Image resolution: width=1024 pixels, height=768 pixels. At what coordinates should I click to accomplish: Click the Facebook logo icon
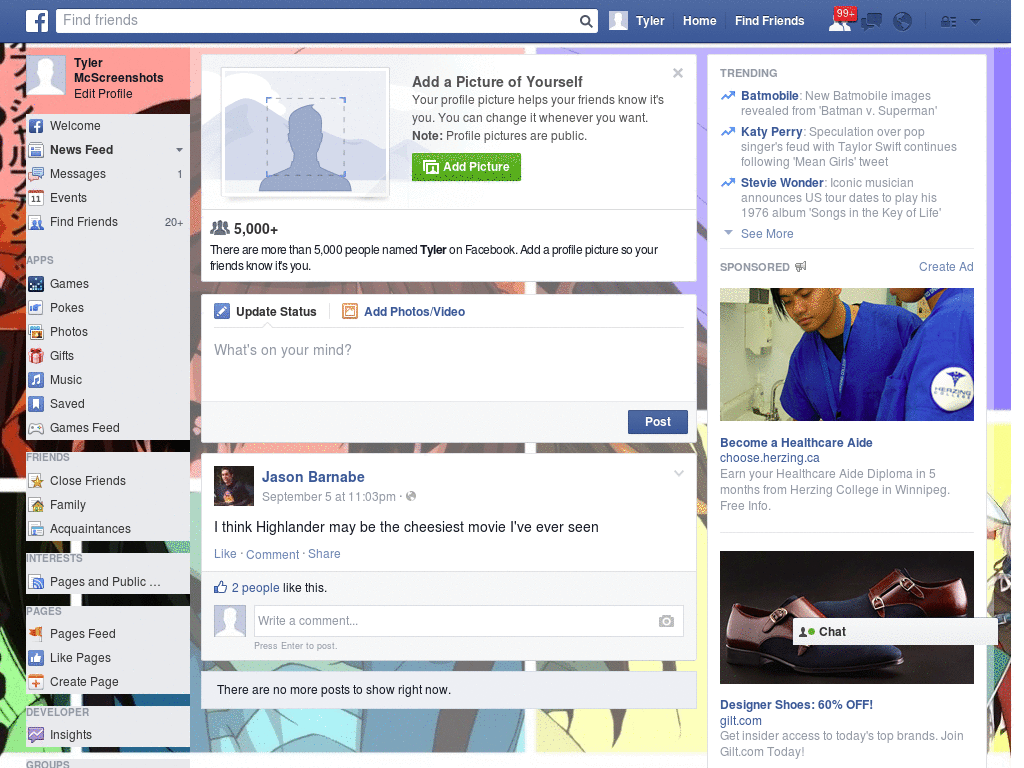click(x=37, y=21)
